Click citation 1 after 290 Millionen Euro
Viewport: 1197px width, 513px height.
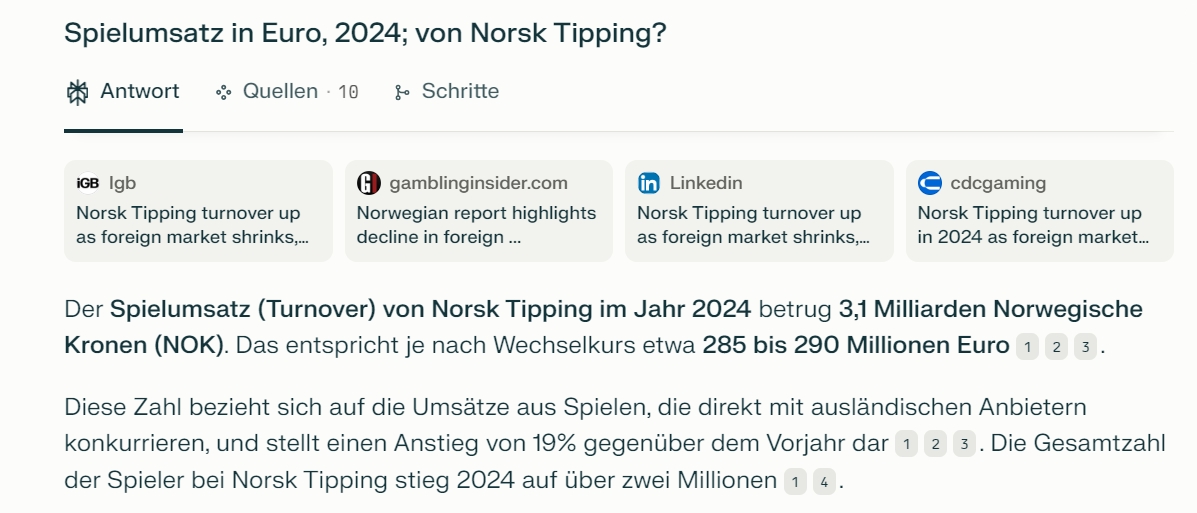point(1028,348)
